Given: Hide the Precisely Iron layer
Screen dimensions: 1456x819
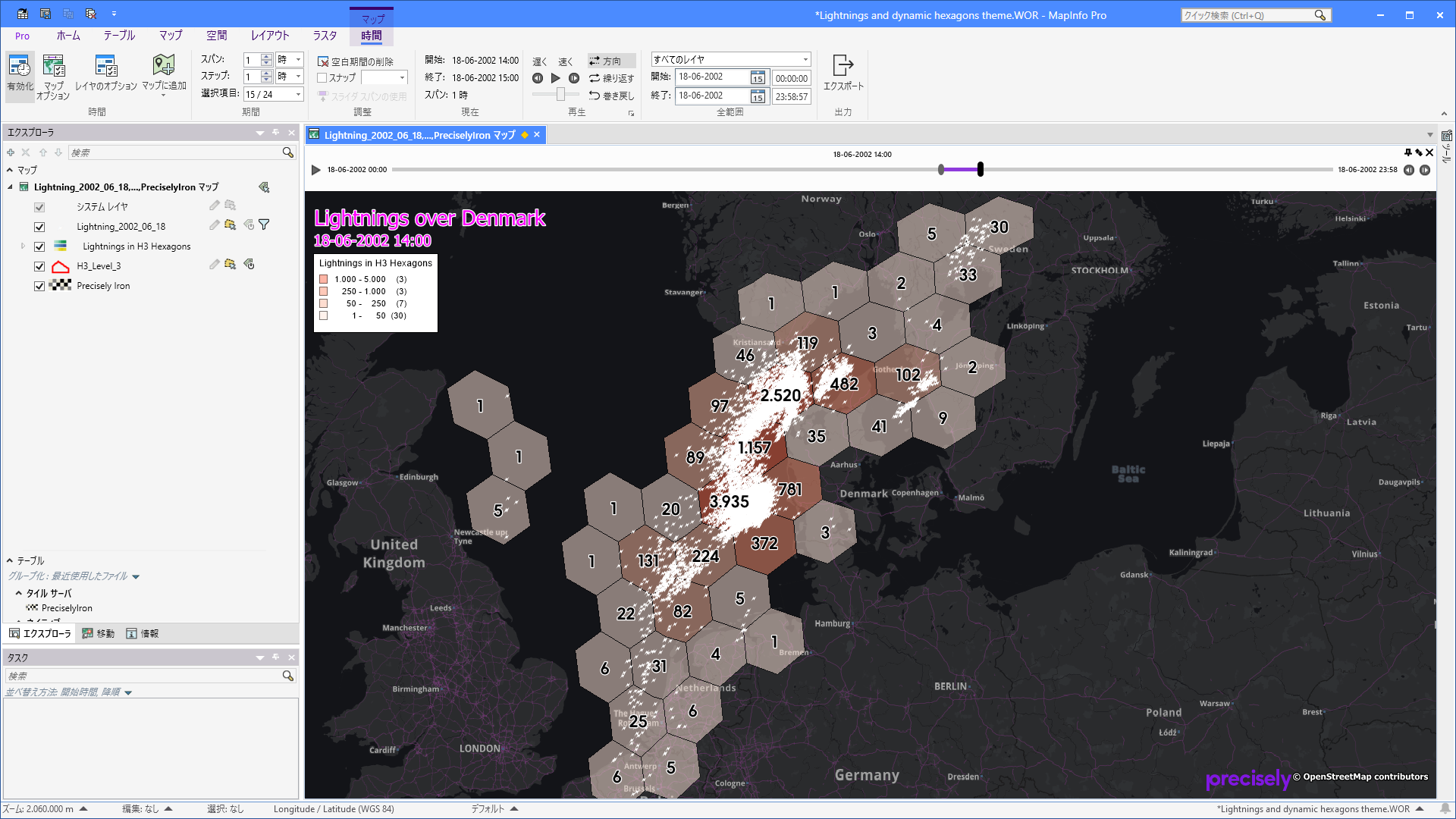Looking at the screenshot, I should [39, 286].
